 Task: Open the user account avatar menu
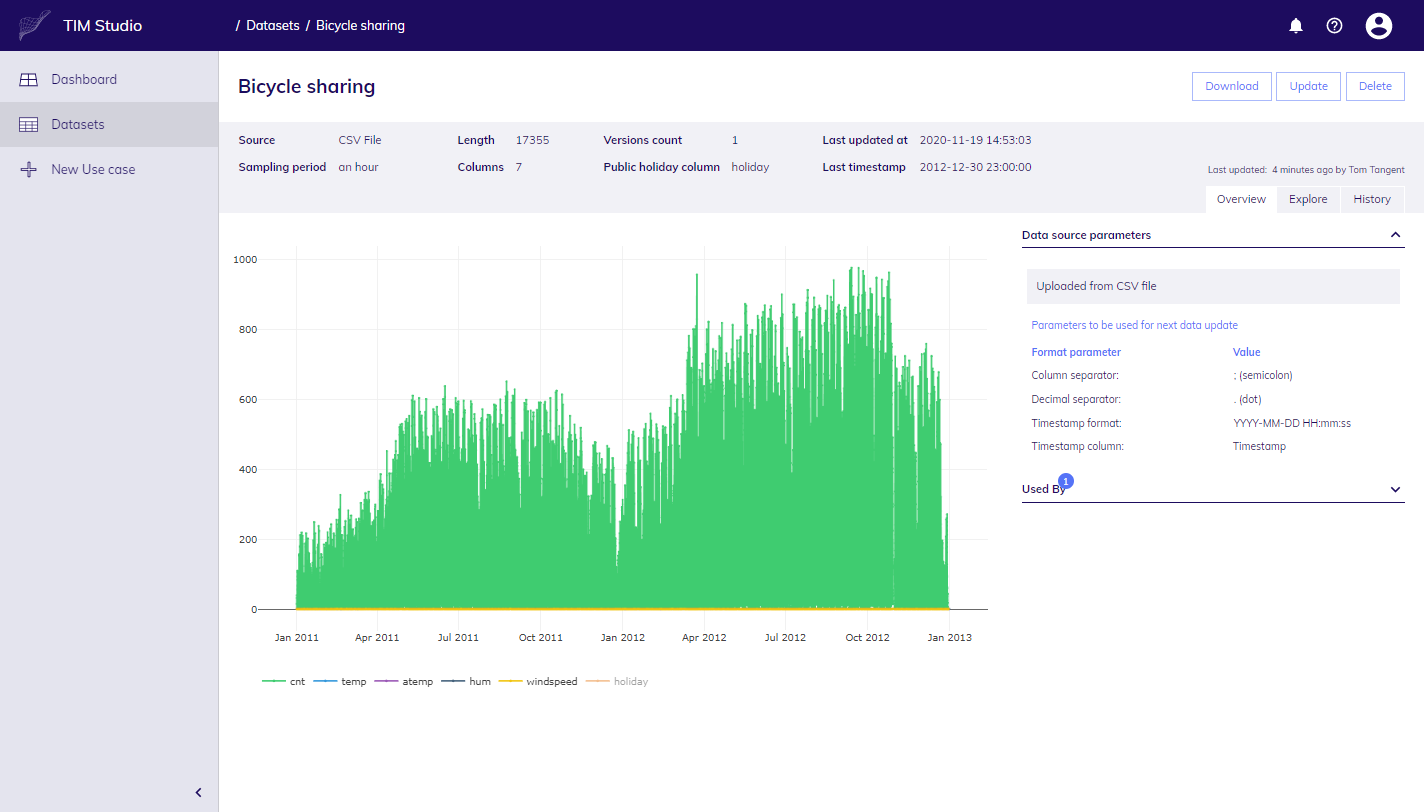click(1379, 26)
